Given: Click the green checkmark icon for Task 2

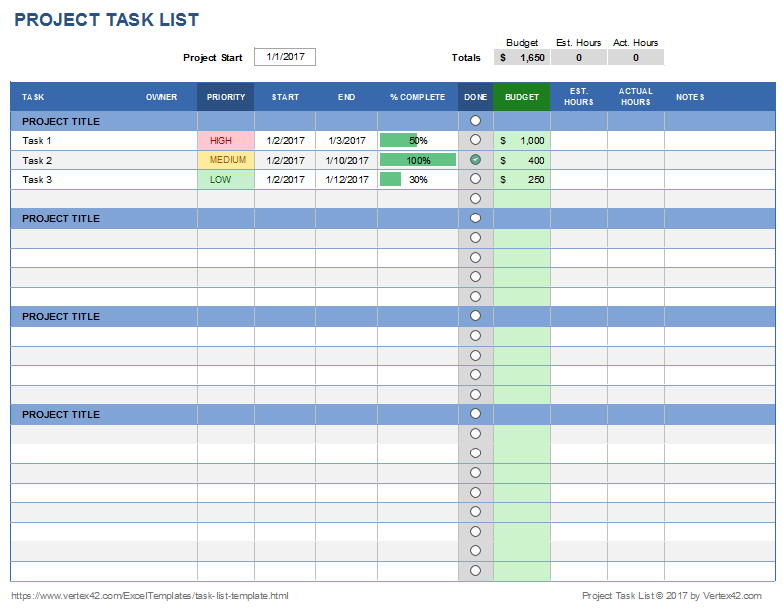Looking at the screenshot, I should click(x=475, y=160).
